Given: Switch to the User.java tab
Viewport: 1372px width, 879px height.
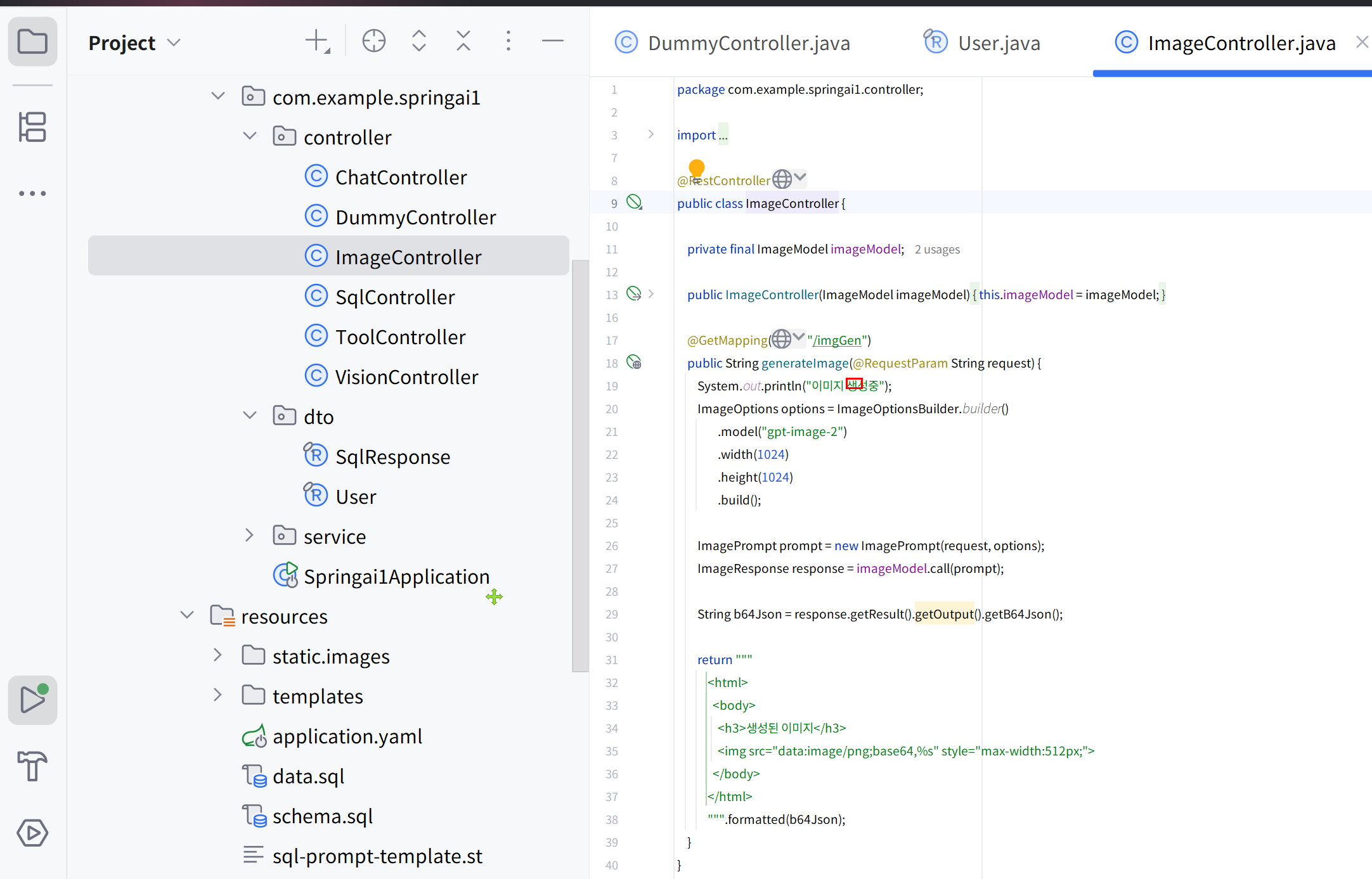Looking at the screenshot, I should 982,42.
